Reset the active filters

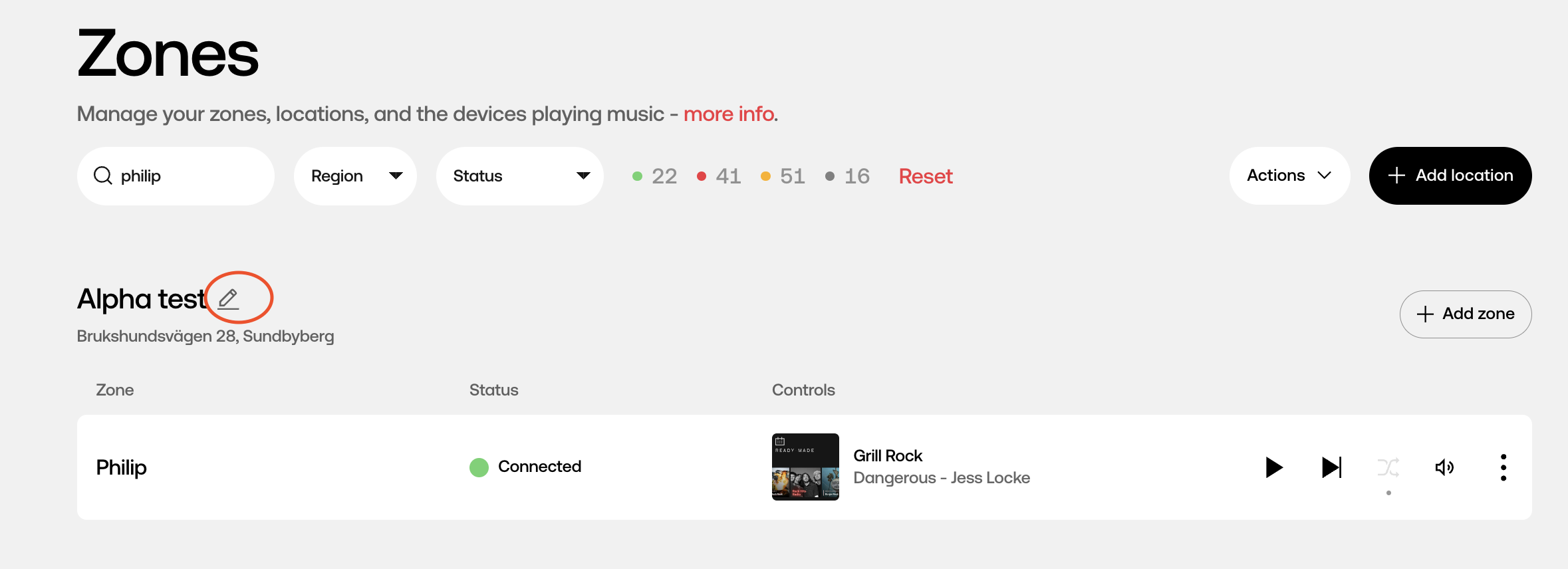pyautogui.click(x=926, y=176)
